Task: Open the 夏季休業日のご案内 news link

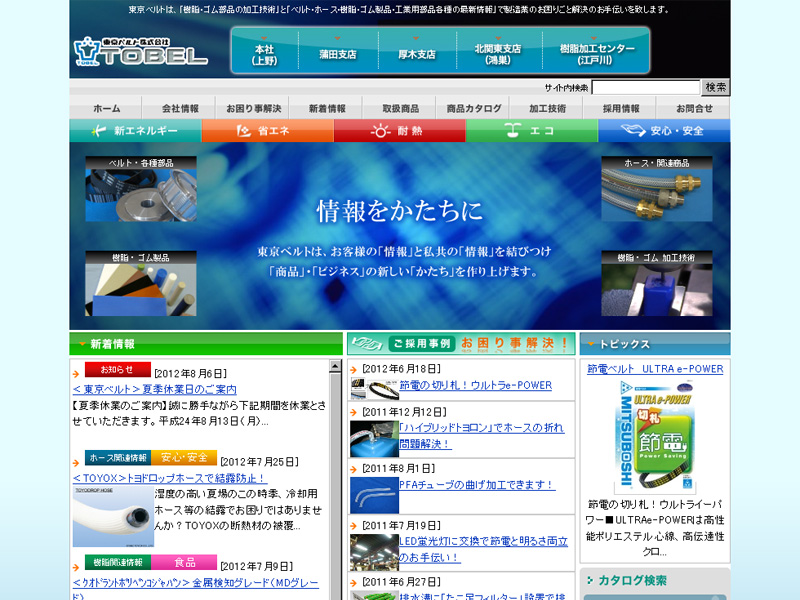Action: tap(155, 389)
